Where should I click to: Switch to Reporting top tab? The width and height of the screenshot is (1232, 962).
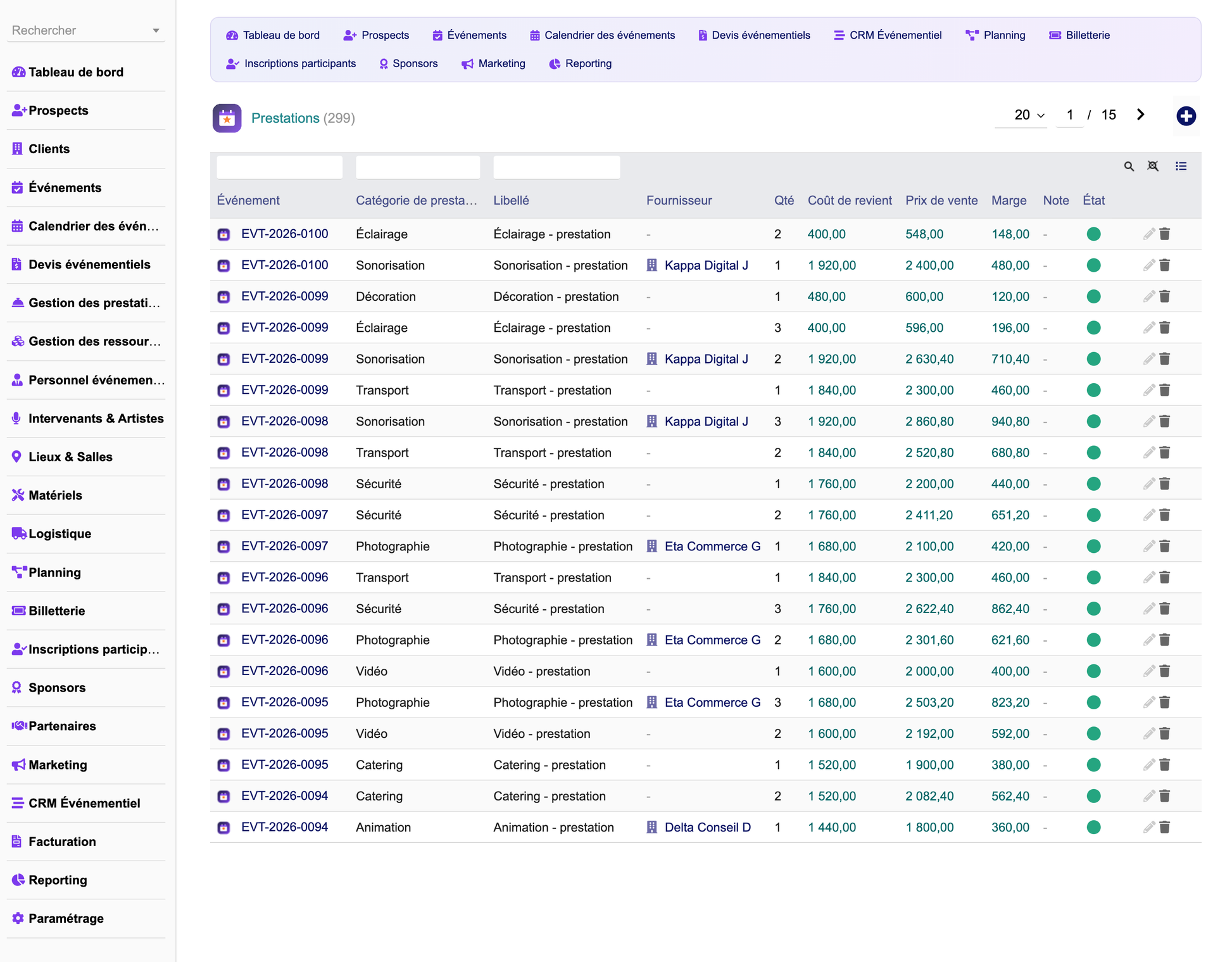click(580, 64)
